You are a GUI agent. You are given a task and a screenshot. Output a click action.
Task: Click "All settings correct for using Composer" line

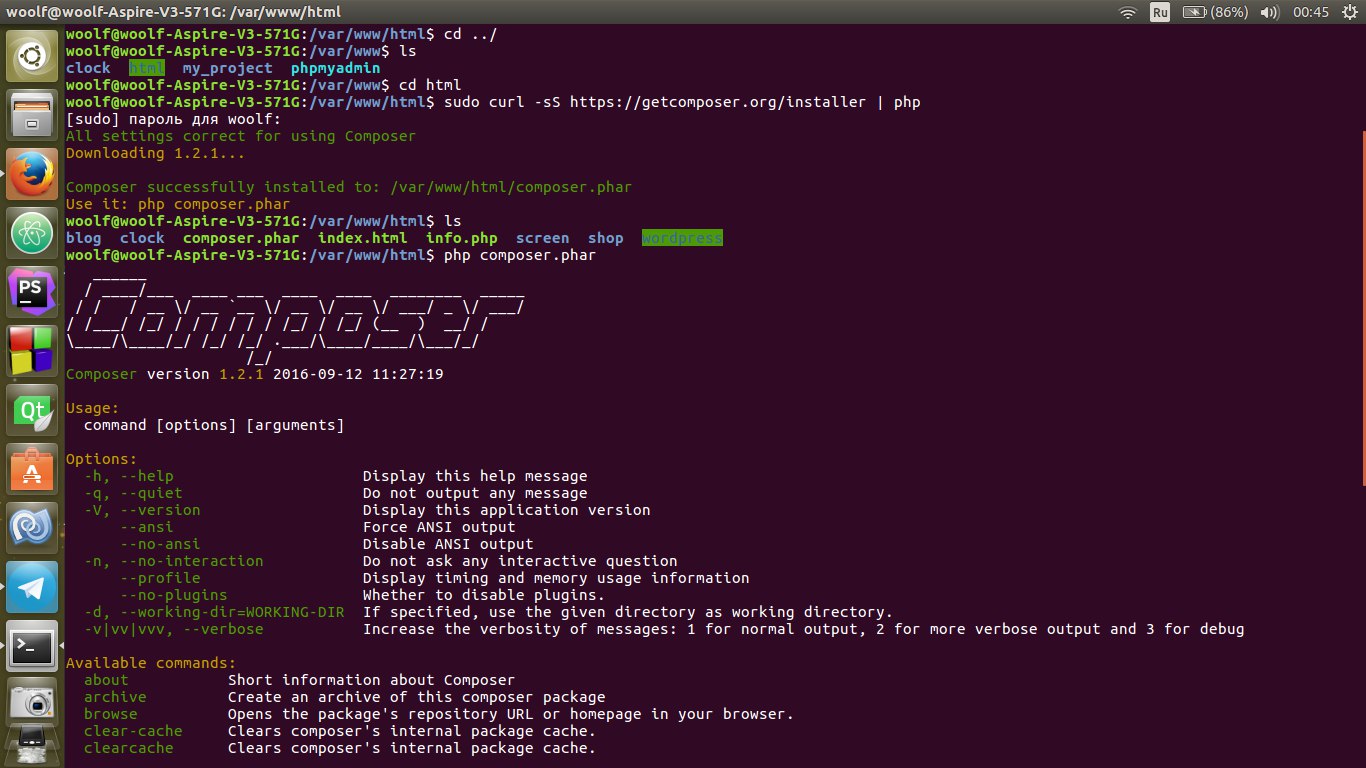click(241, 136)
